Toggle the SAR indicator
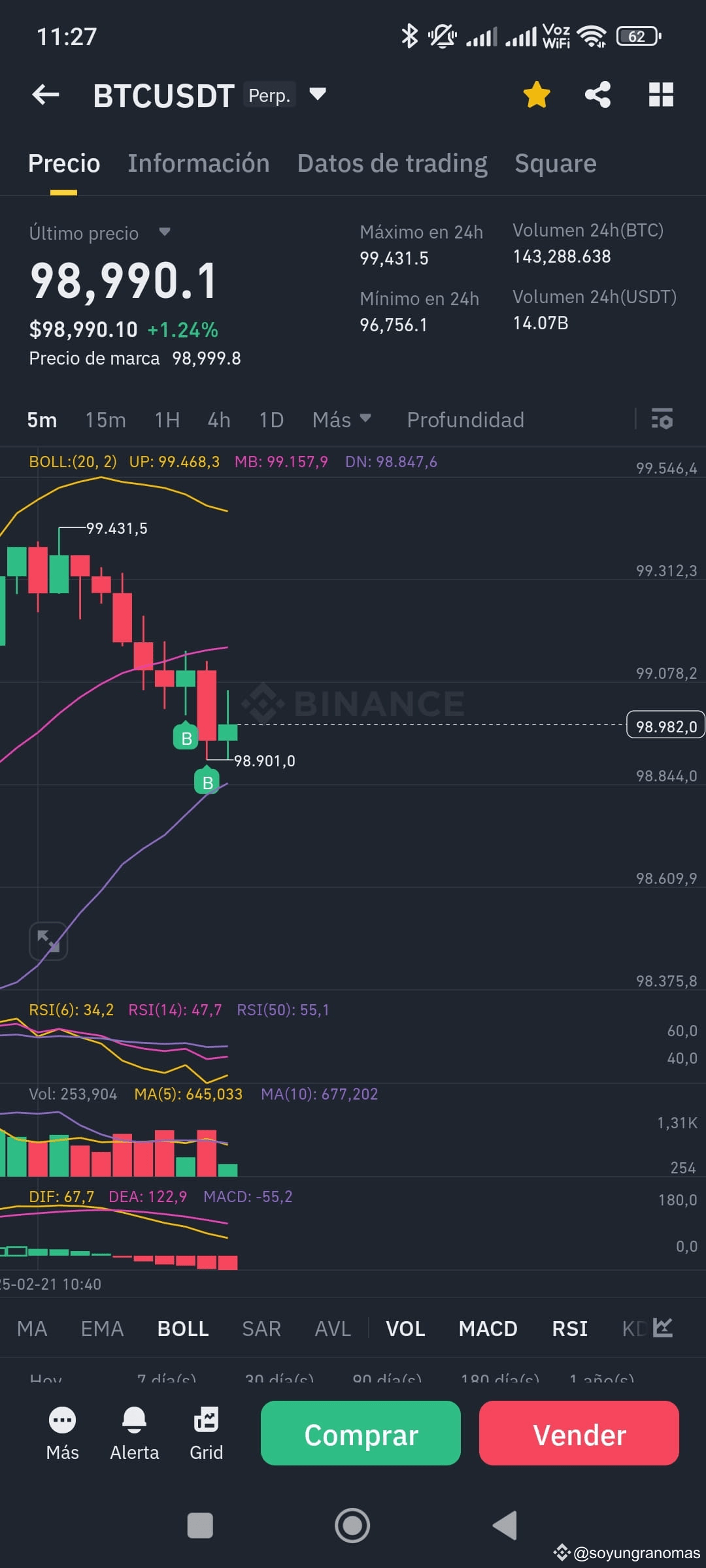706x1568 pixels. click(261, 1329)
